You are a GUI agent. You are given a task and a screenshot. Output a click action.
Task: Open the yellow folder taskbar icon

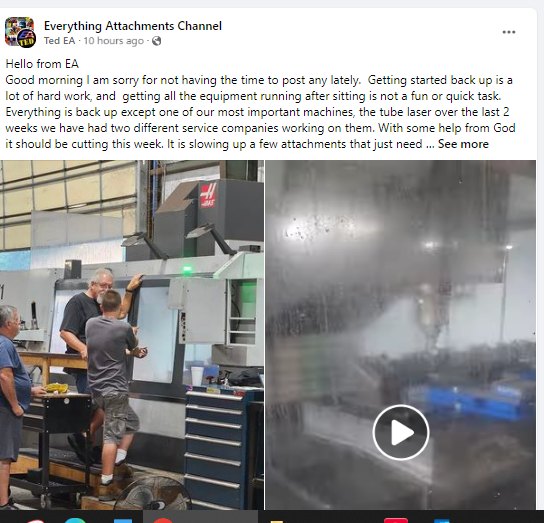click(x=277, y=521)
